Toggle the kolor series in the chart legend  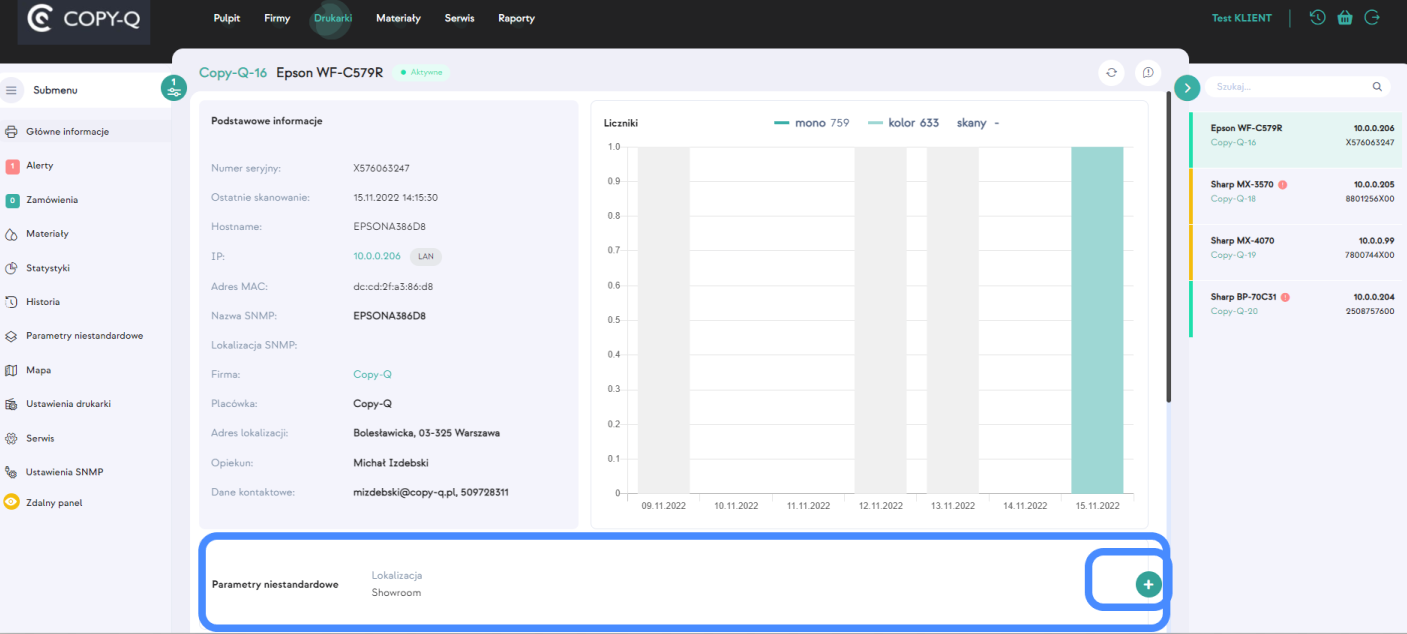click(903, 123)
